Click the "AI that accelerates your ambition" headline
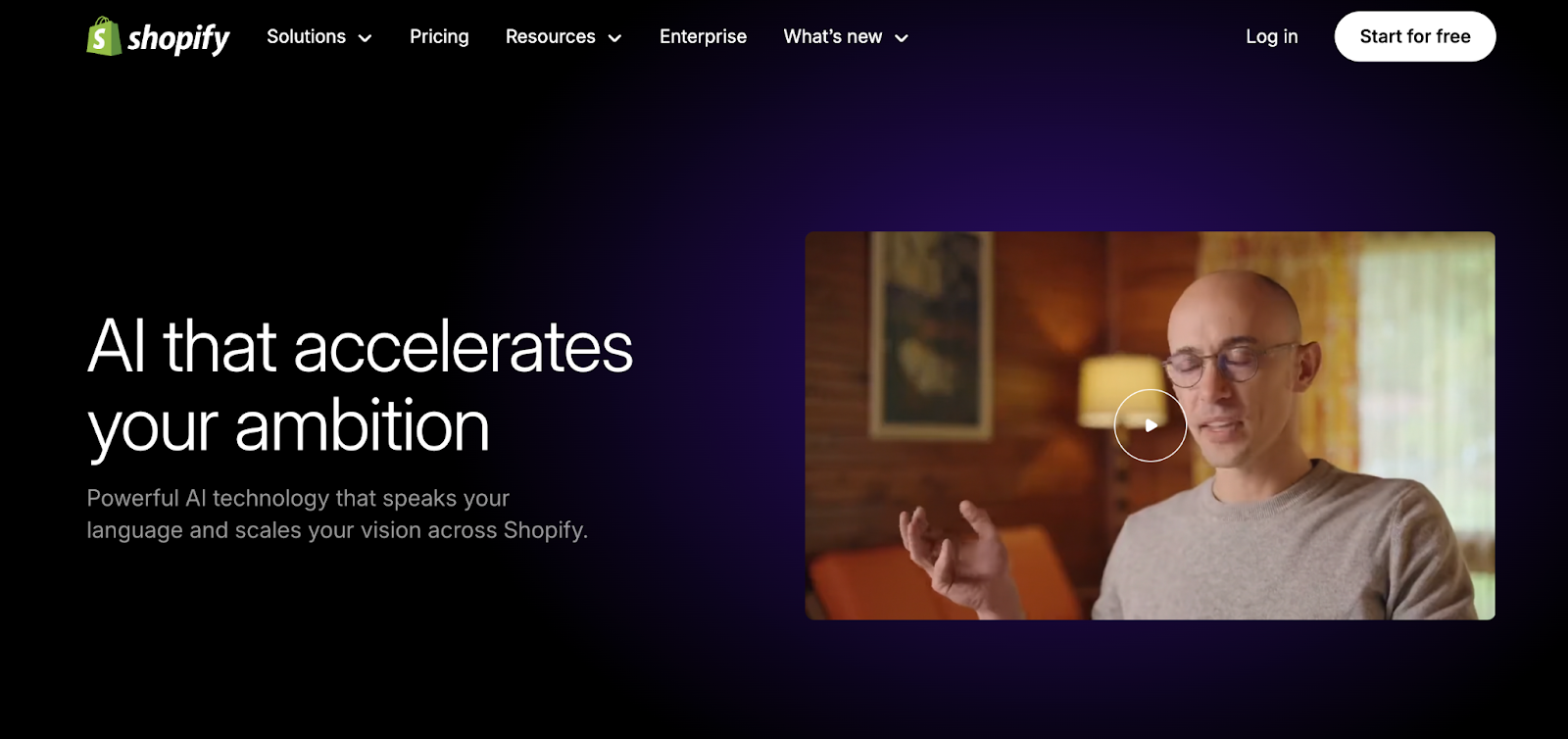Image resolution: width=1568 pixels, height=739 pixels. (360, 386)
